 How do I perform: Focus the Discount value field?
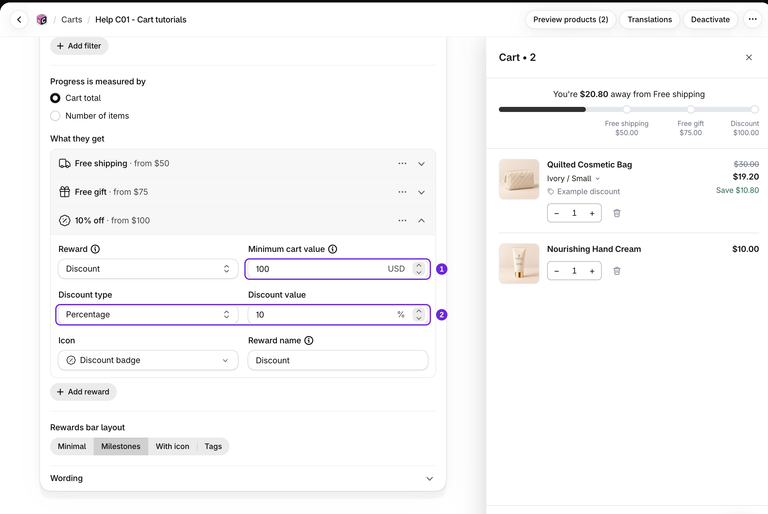pos(337,315)
